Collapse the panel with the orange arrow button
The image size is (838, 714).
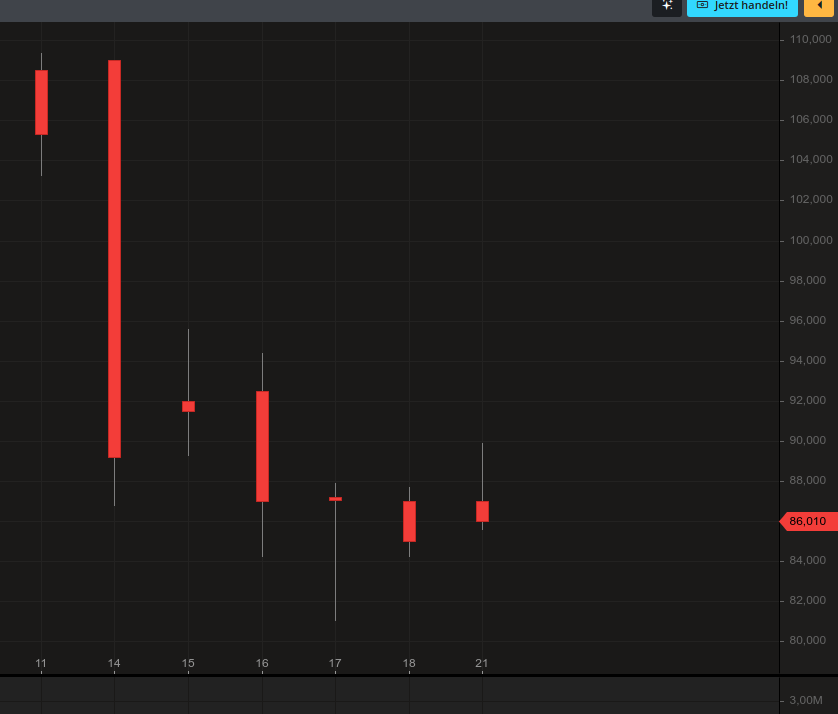(820, 6)
